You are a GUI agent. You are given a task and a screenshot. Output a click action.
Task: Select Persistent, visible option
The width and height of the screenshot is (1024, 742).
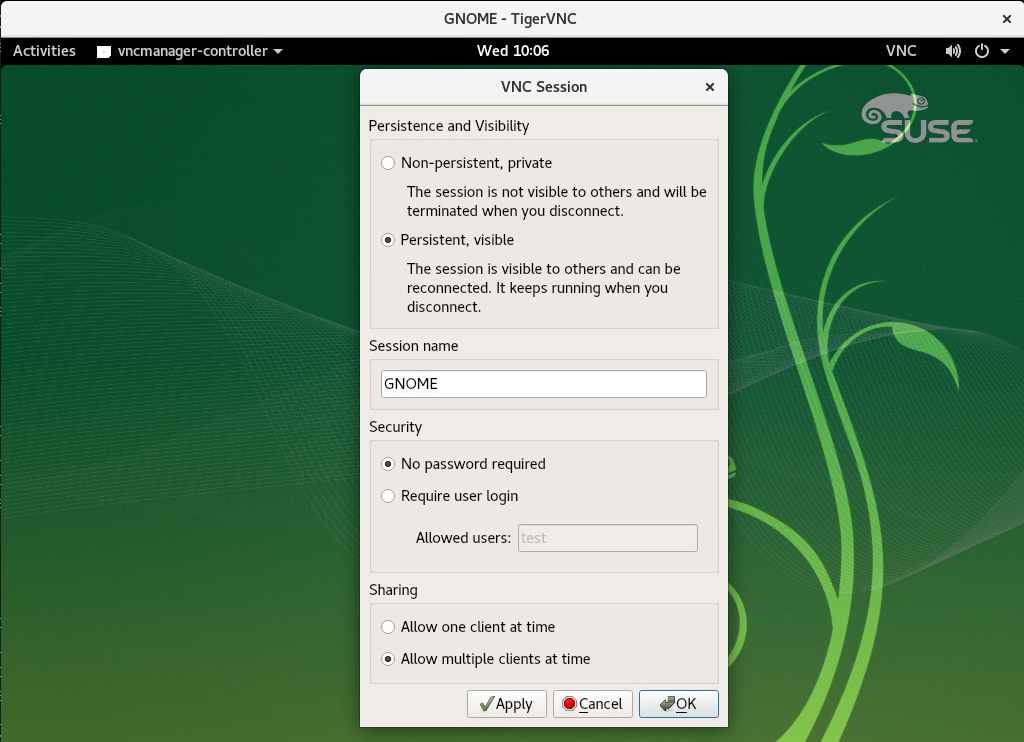pyautogui.click(x=388, y=240)
